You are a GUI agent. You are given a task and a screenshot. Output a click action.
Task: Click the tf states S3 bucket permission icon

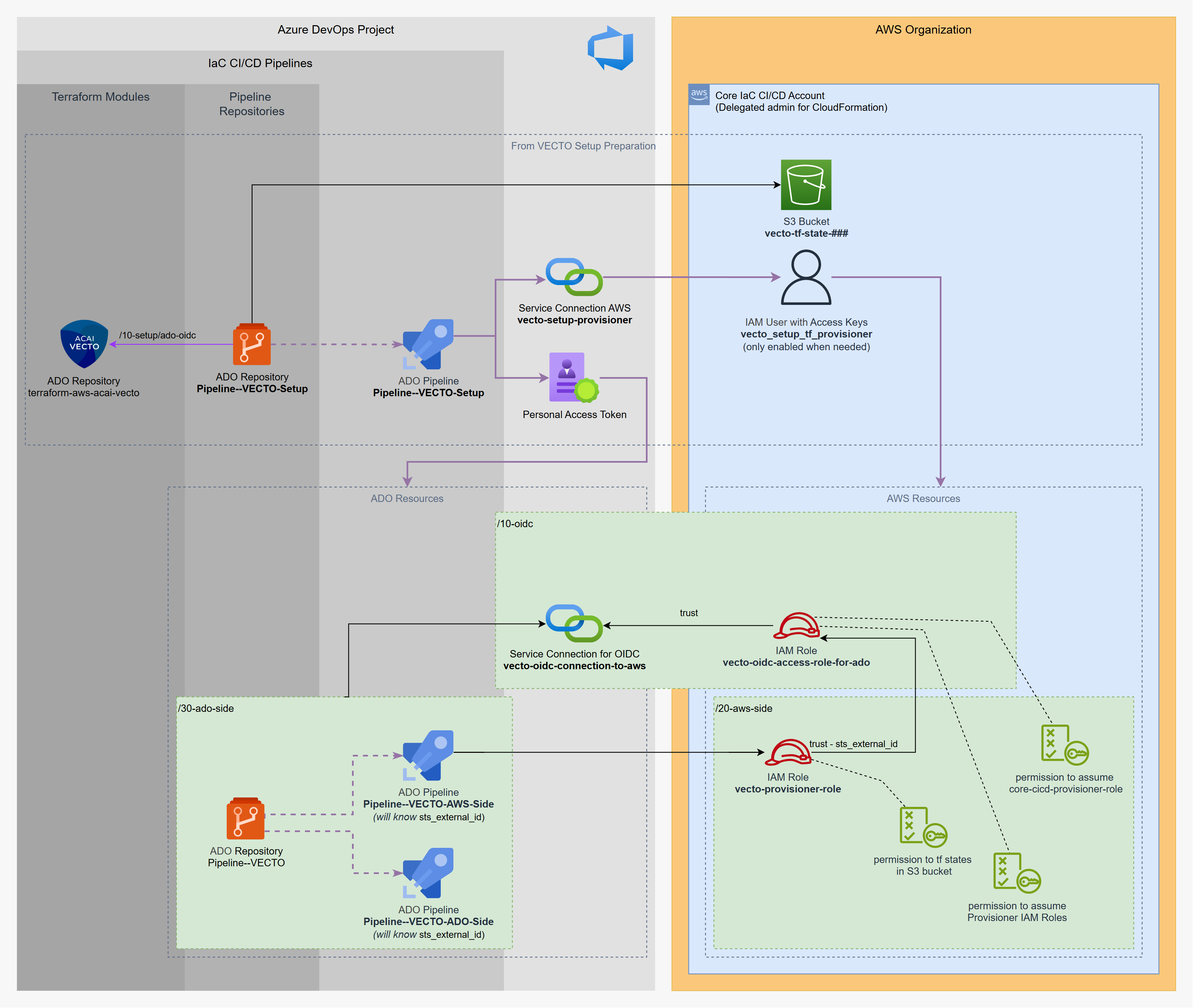923,827
